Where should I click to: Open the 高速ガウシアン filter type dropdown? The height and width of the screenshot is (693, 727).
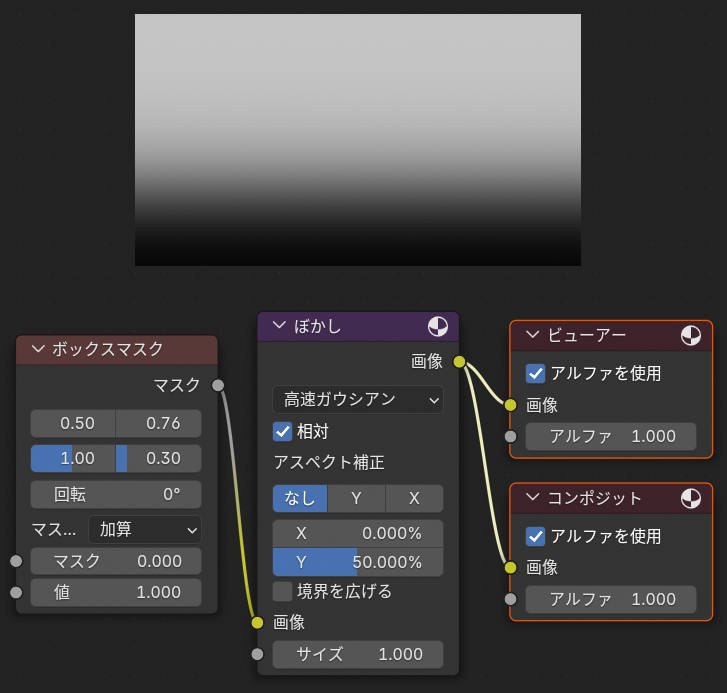pyautogui.click(x=358, y=400)
